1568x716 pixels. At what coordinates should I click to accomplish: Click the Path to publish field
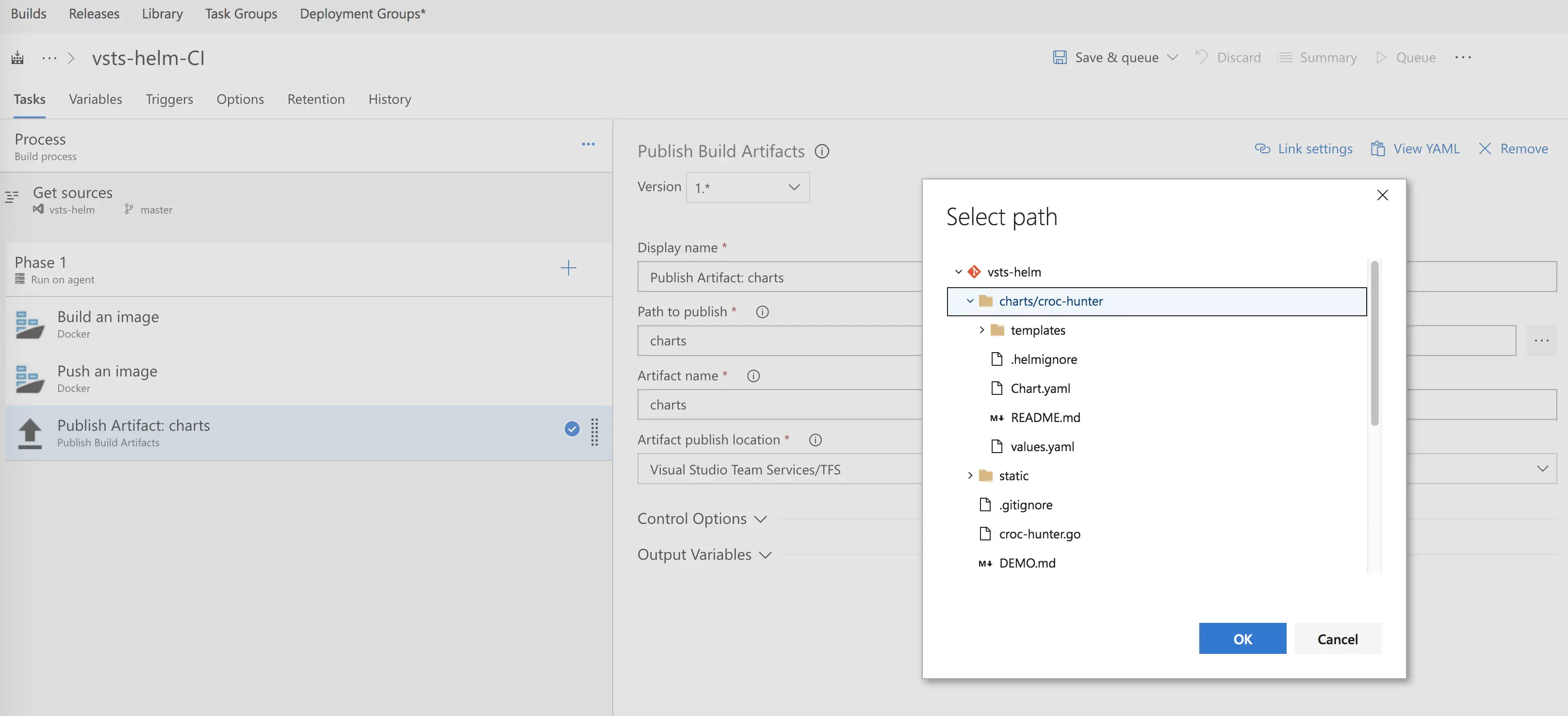(1076, 341)
